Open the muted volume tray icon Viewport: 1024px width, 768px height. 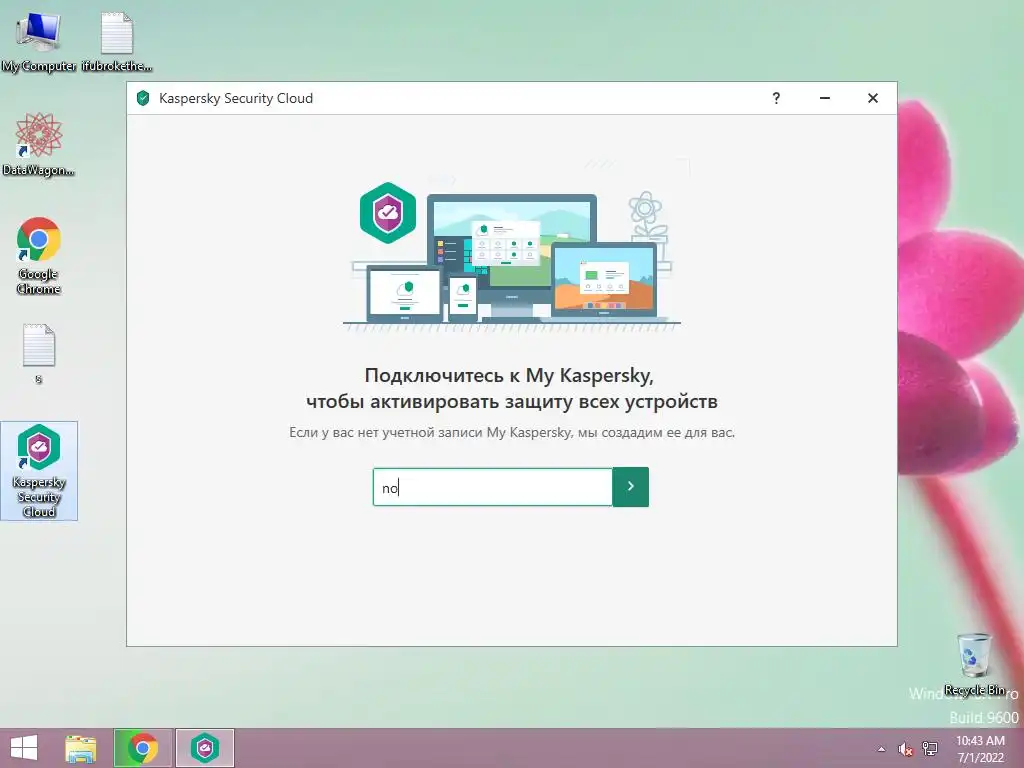click(x=905, y=749)
